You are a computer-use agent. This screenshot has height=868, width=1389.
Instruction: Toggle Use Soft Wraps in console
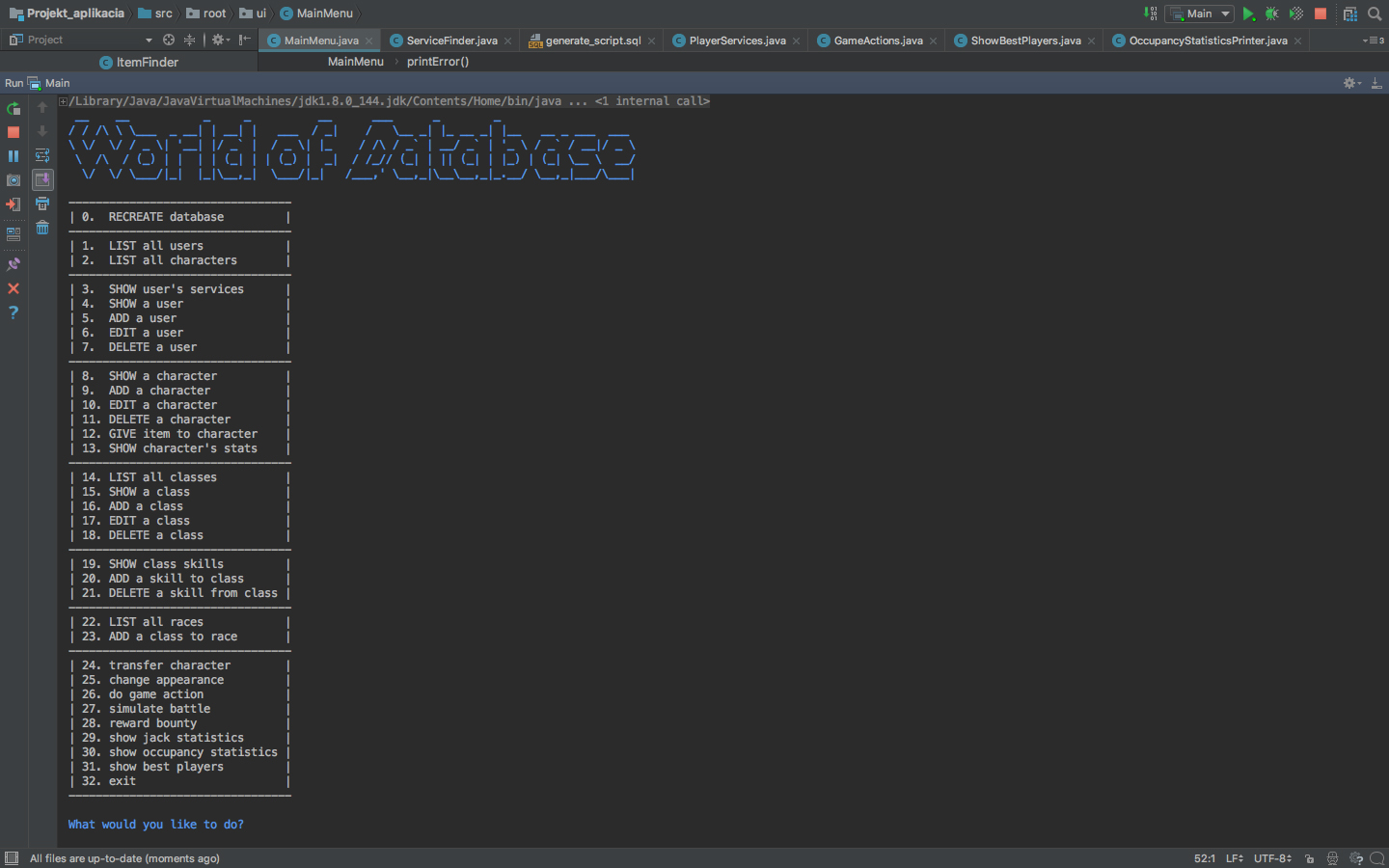pos(42,155)
